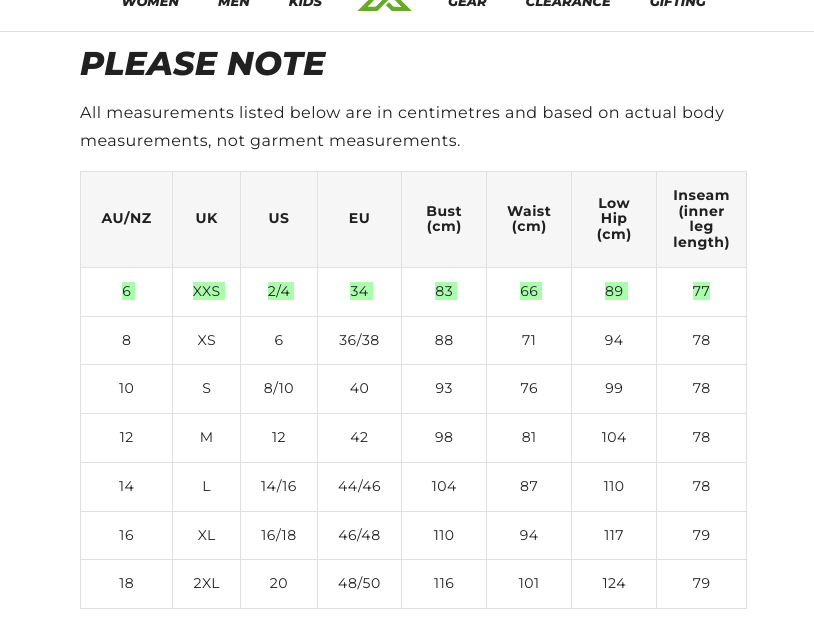Viewport: 814px width, 627px height.
Task: Open the GEAR menu
Action: (467, 3)
